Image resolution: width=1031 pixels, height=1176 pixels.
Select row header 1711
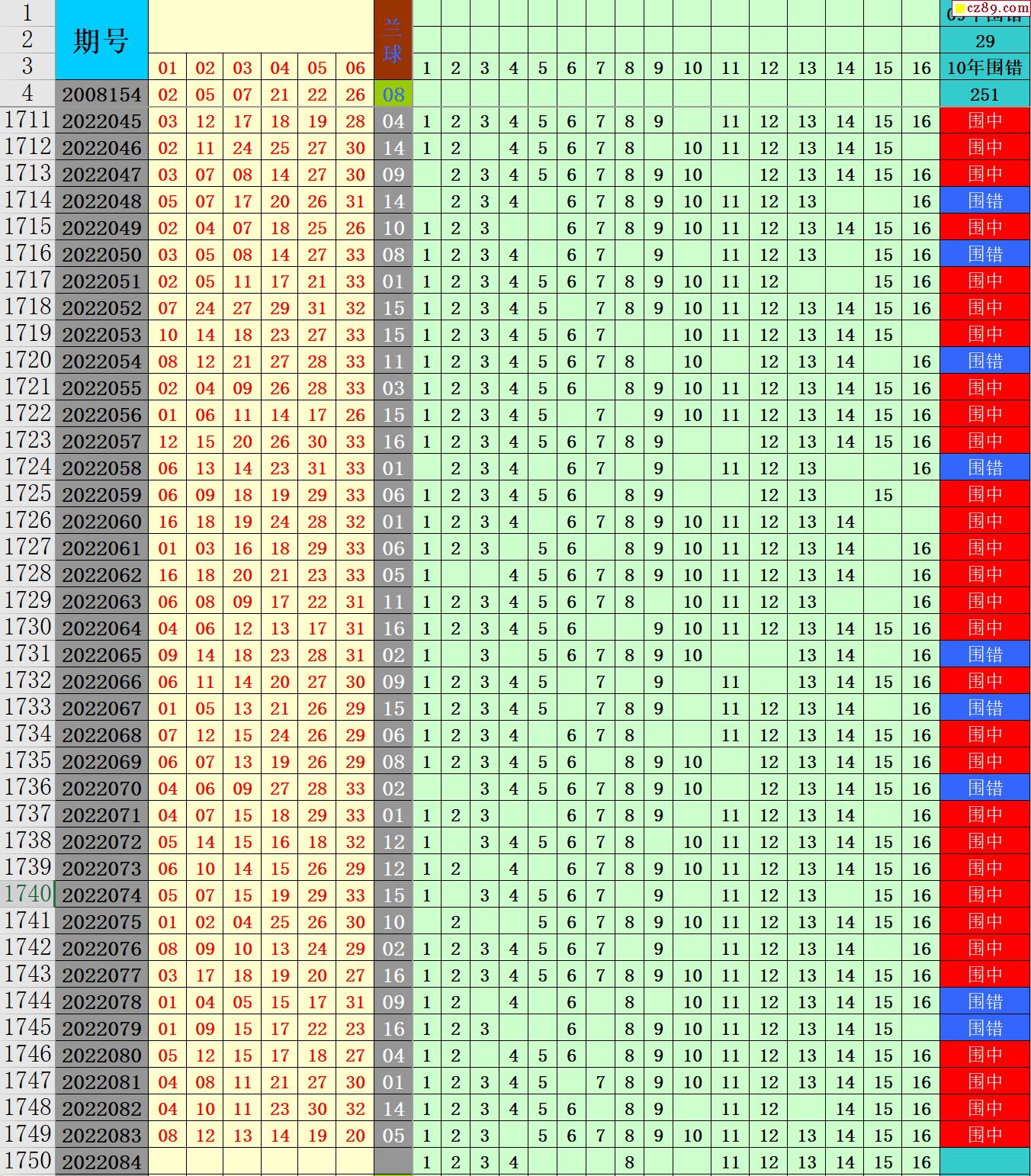[x=27, y=120]
